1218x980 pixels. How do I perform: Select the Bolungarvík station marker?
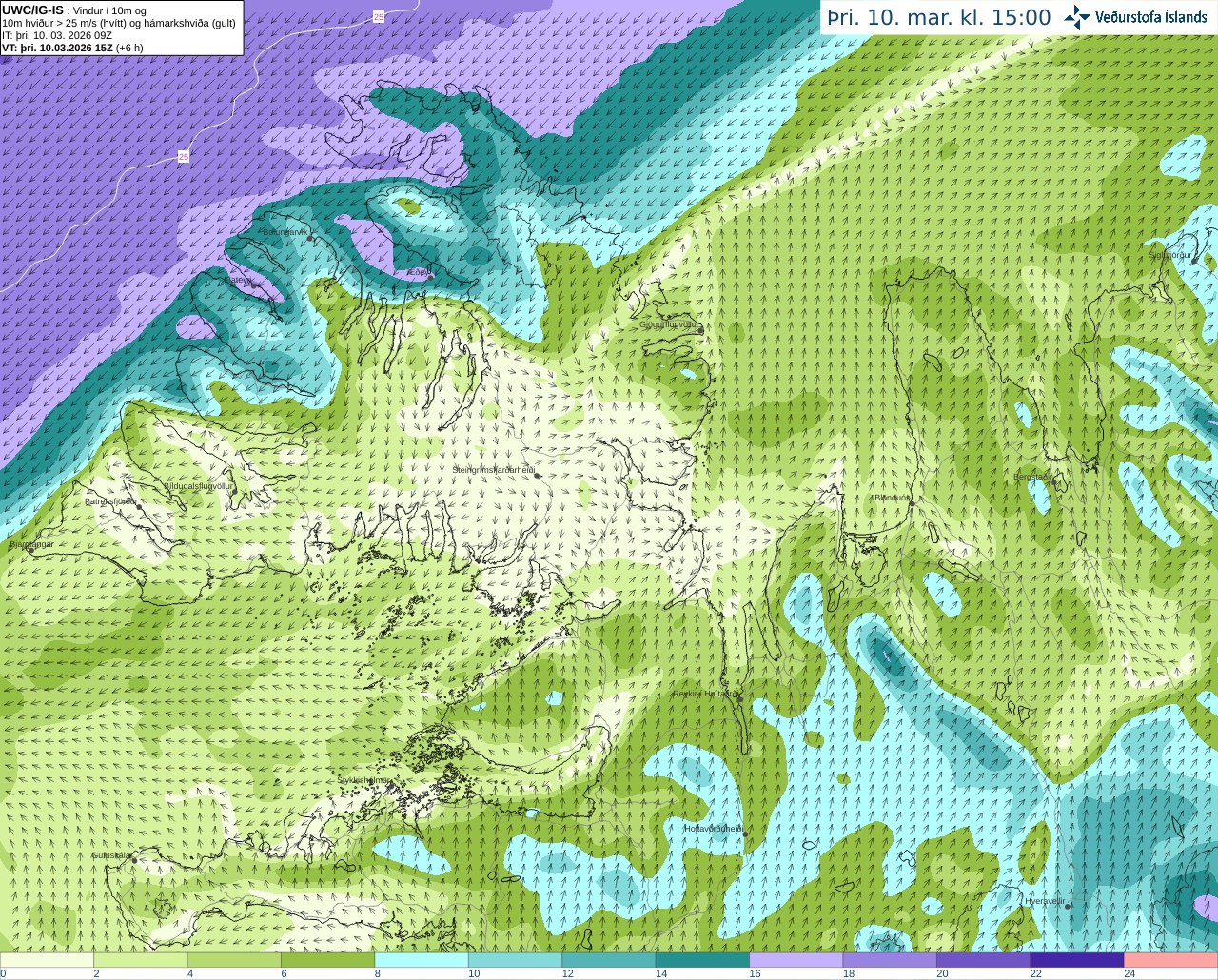(x=310, y=238)
